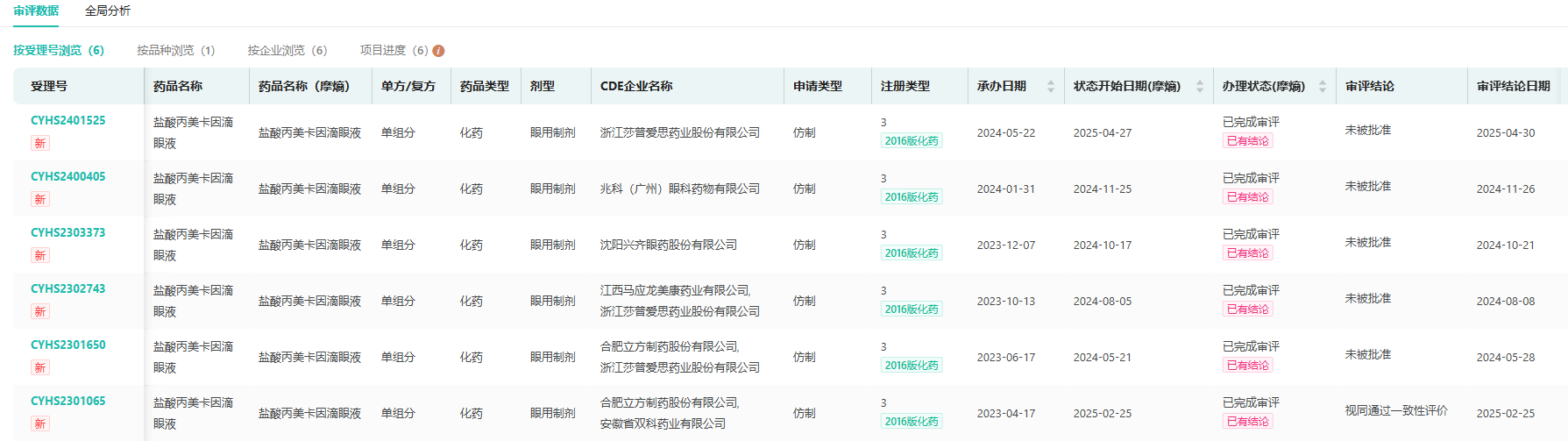
Task: Click 2016版化药 tag in CYHS2303373 row
Action: [912, 253]
